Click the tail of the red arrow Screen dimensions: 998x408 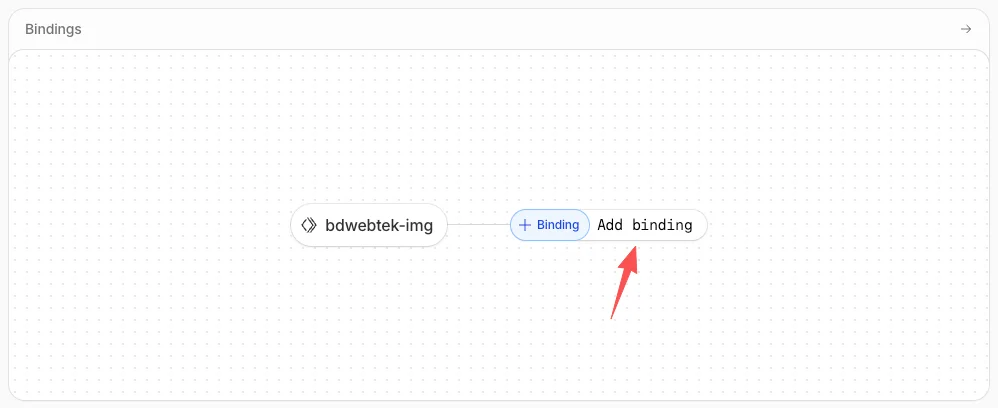612,316
